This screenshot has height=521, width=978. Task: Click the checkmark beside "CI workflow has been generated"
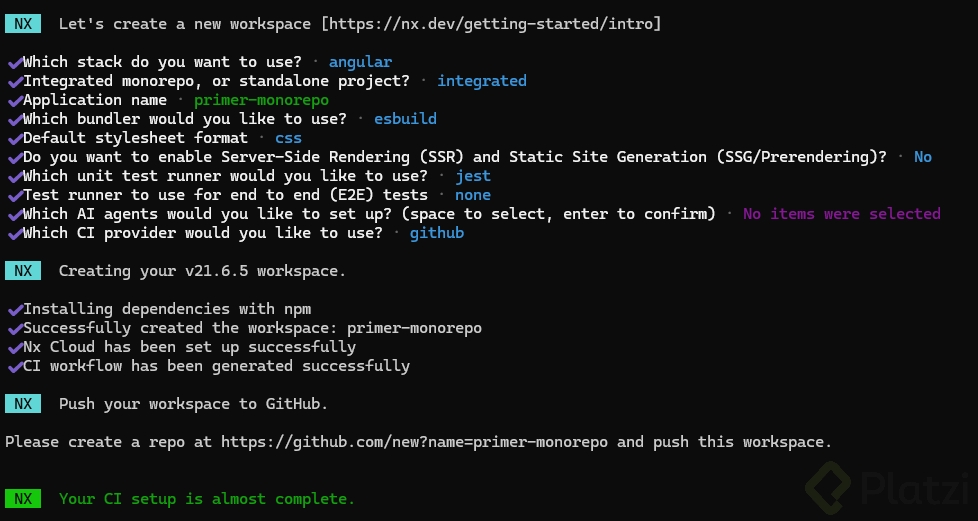click(14, 366)
